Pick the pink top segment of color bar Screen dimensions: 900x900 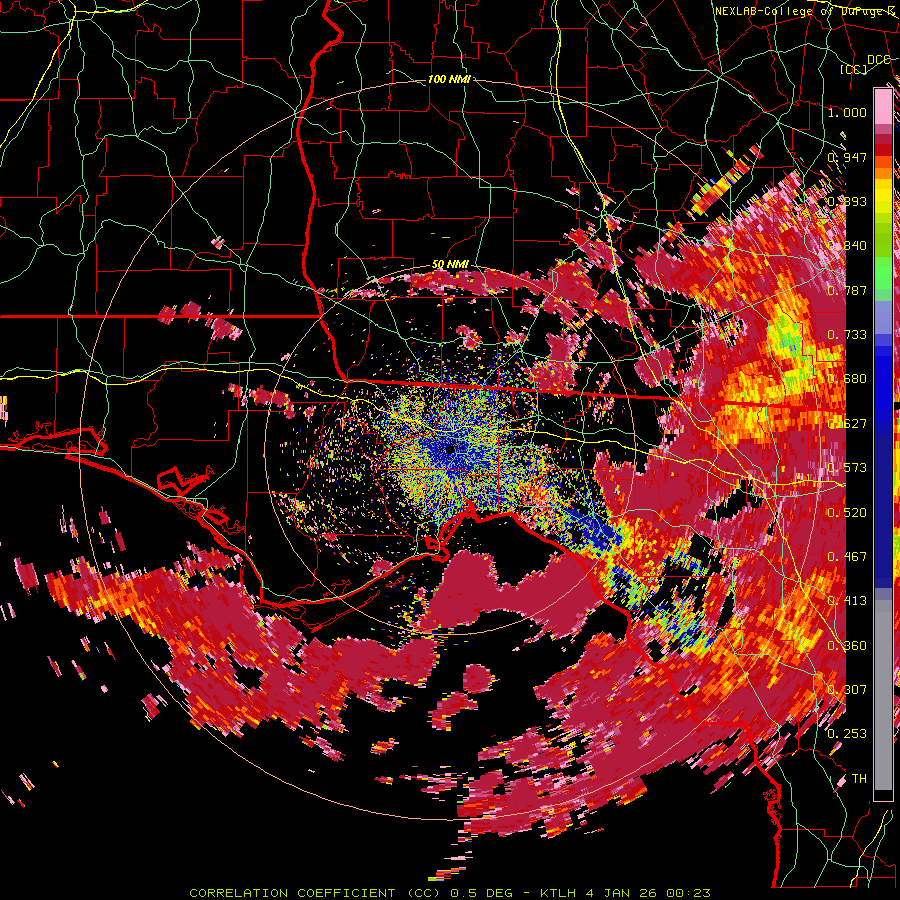883,106
